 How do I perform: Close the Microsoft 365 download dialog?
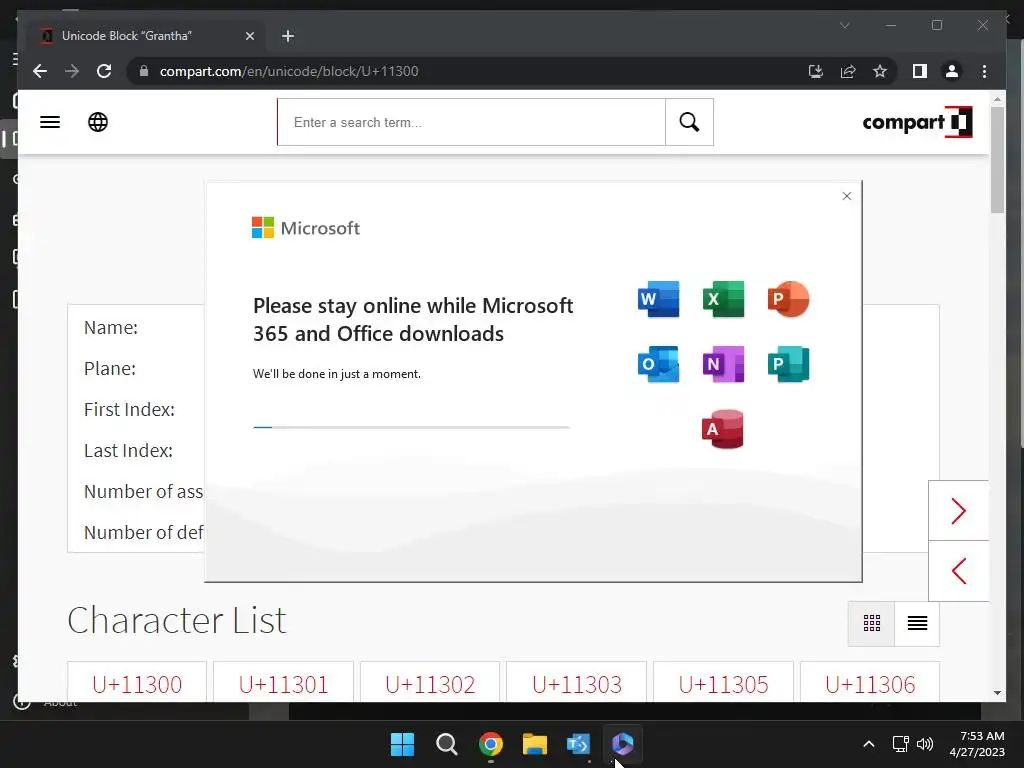(847, 196)
